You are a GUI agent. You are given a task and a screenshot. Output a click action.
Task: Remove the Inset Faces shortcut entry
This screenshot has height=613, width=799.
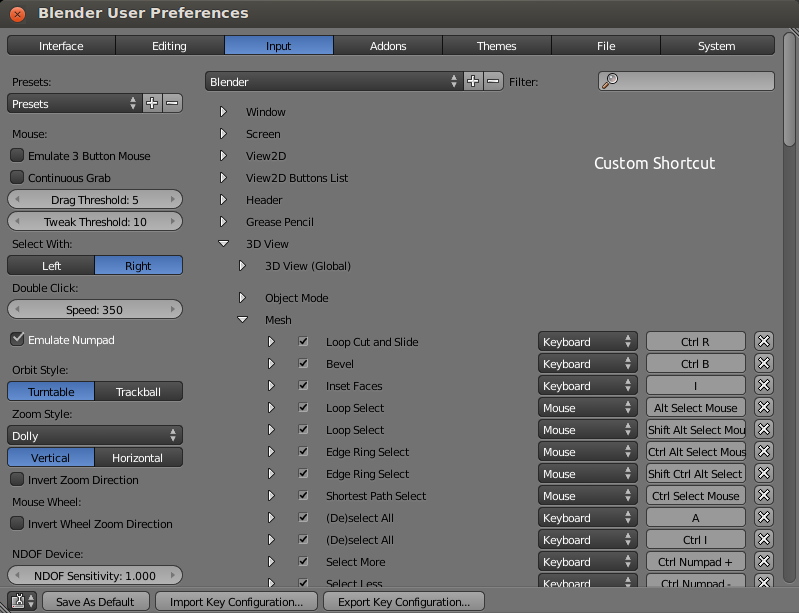[763, 385]
